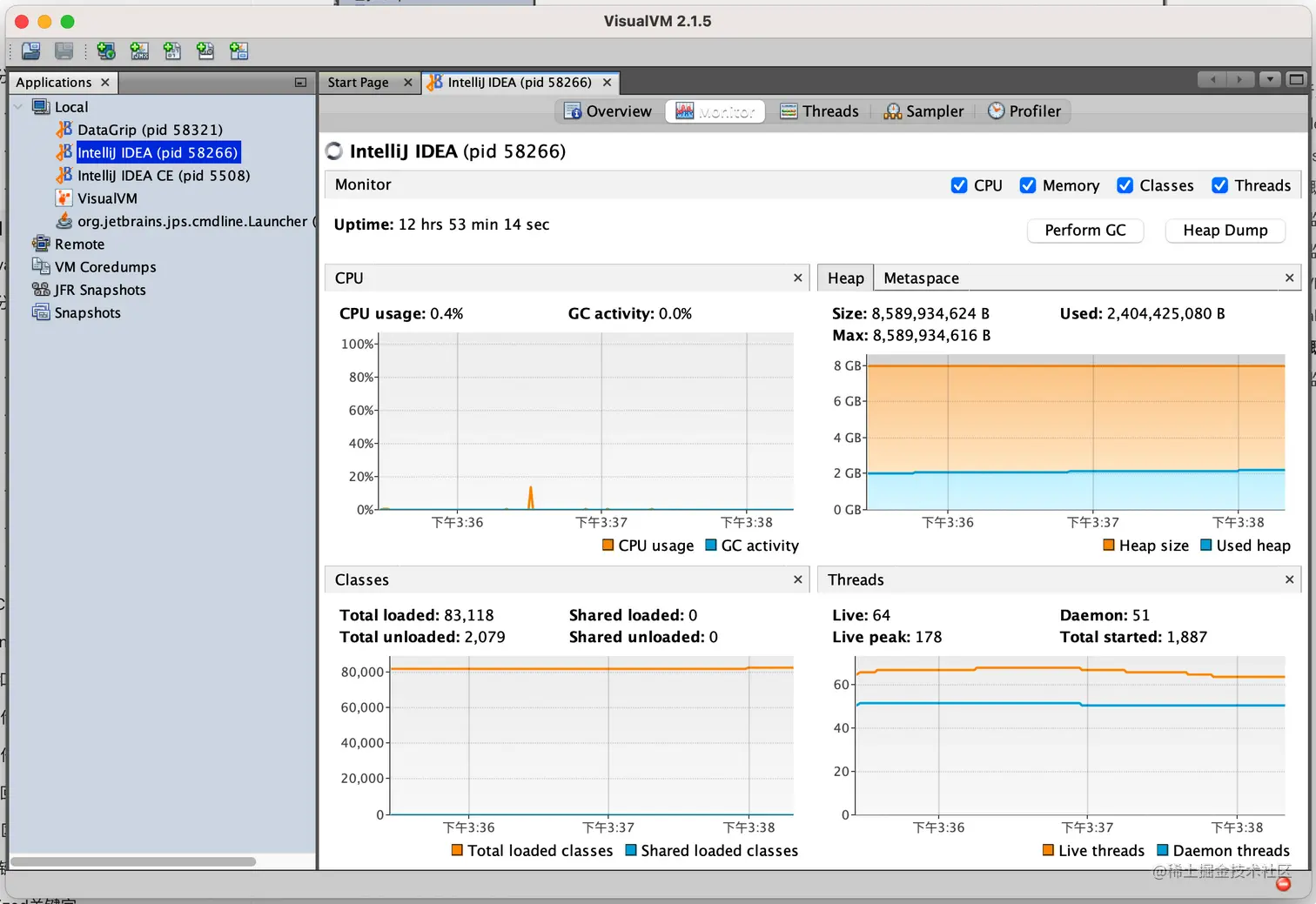Click the Add Application Snapshot toolbar icon
This screenshot has width=1316, height=904.
coord(238,51)
